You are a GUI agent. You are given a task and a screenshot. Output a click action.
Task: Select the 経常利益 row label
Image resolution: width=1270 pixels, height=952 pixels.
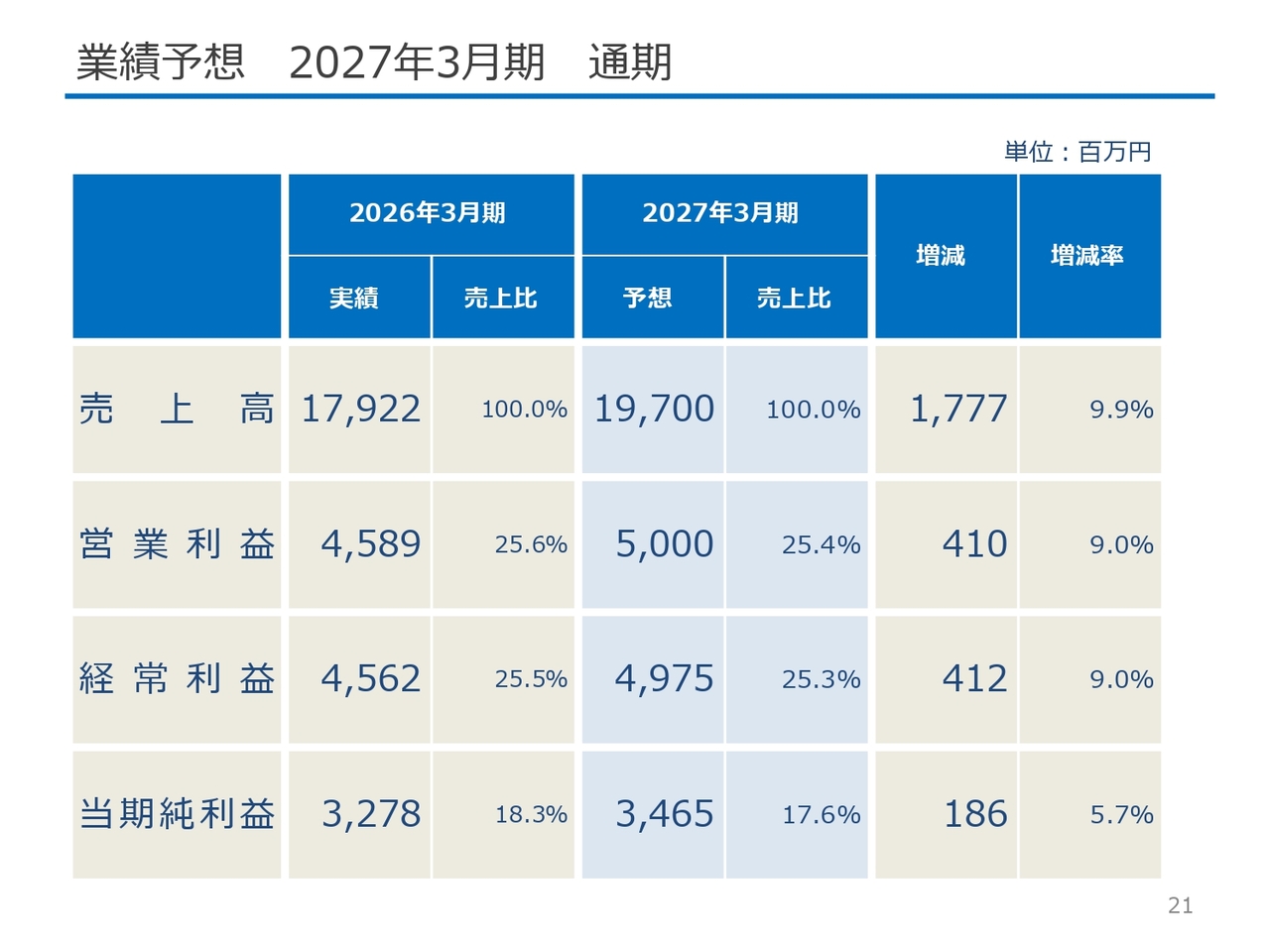point(177,679)
